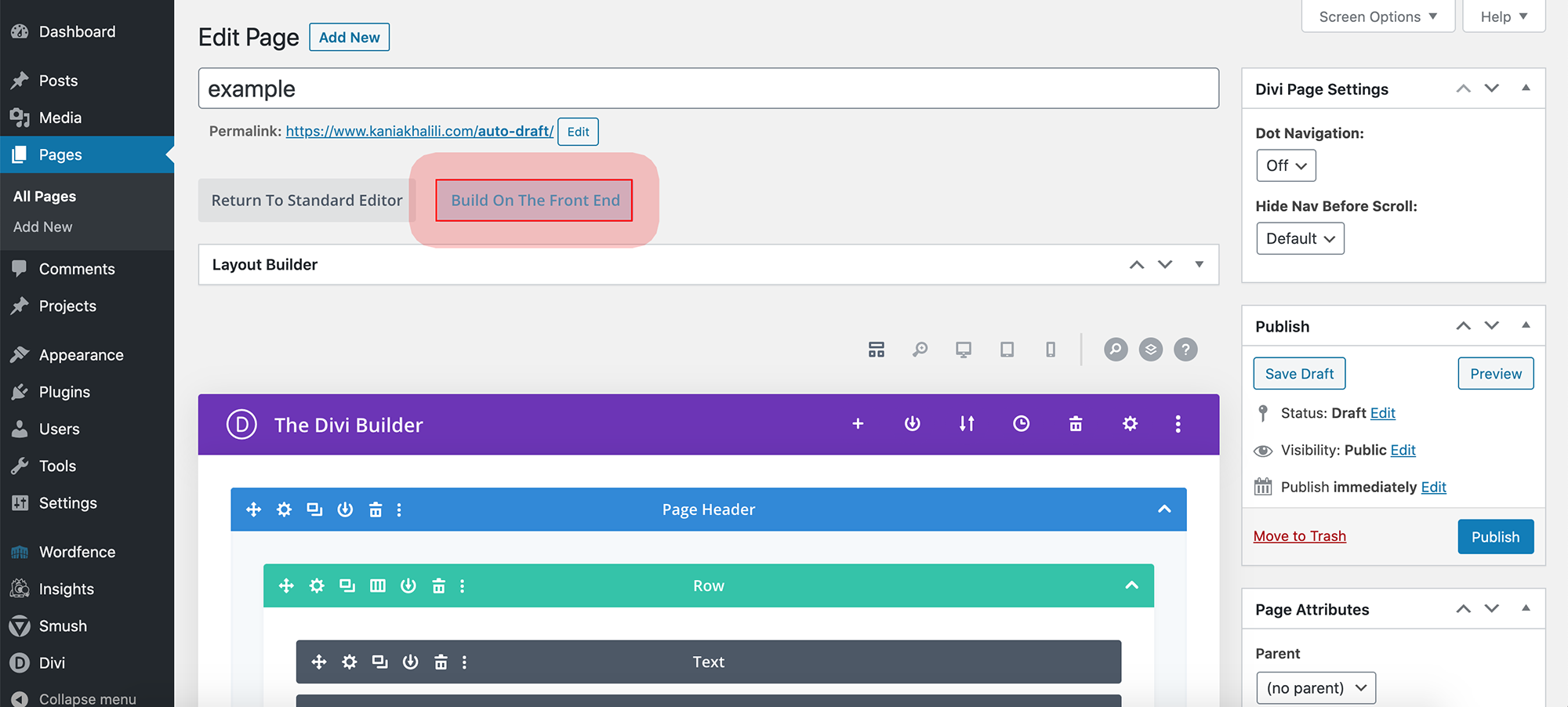
Task: Move Publish panel down
Action: (x=1491, y=325)
